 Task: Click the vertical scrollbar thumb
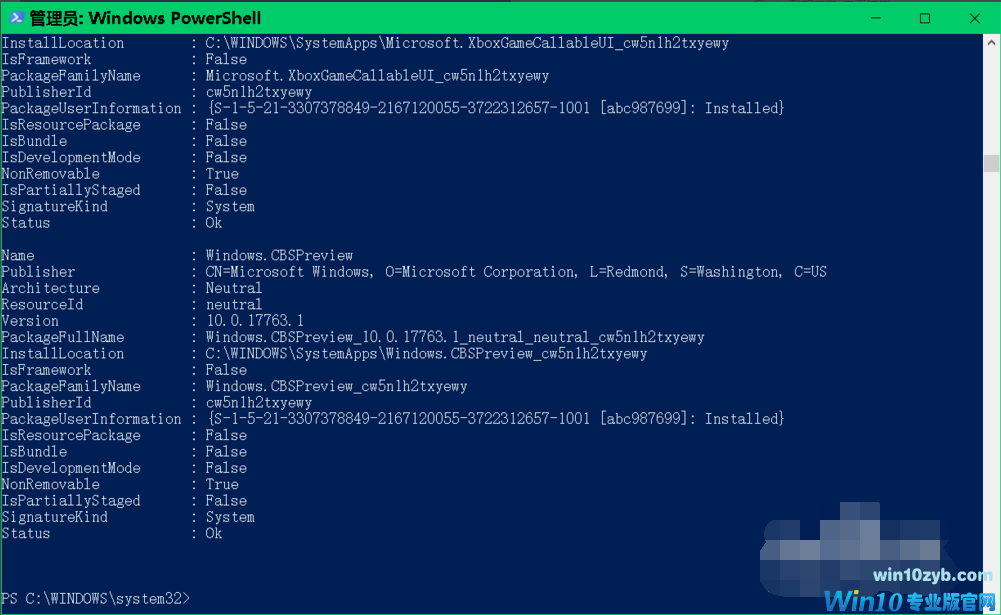[x=991, y=163]
